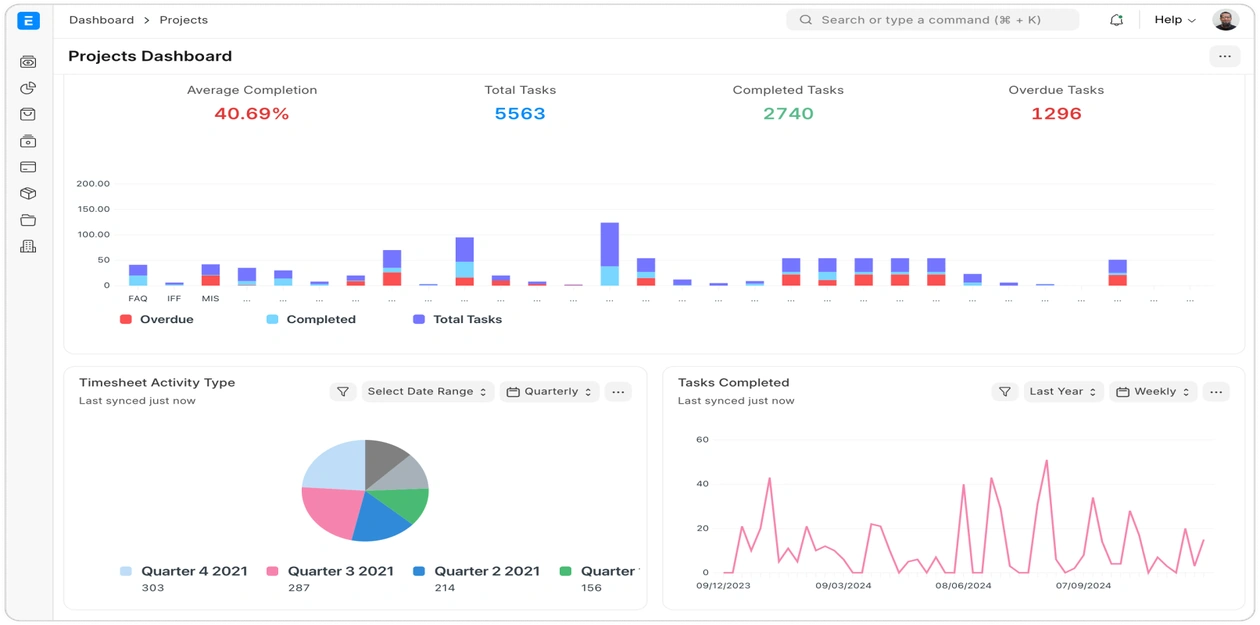
Task: Toggle Overdue series in chart legend
Action: click(x=156, y=320)
